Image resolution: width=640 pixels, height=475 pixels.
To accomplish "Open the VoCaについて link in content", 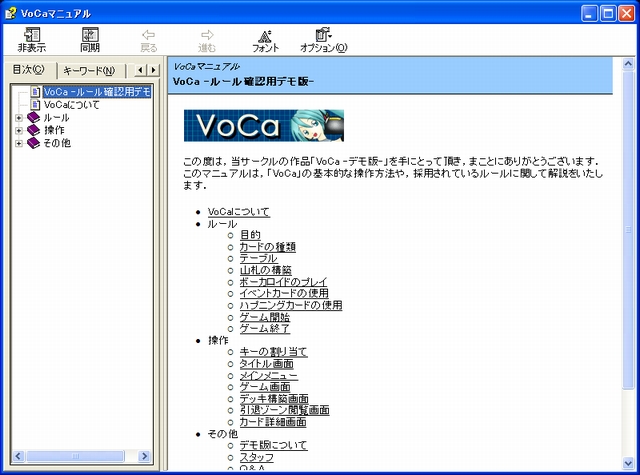I will (239, 212).
